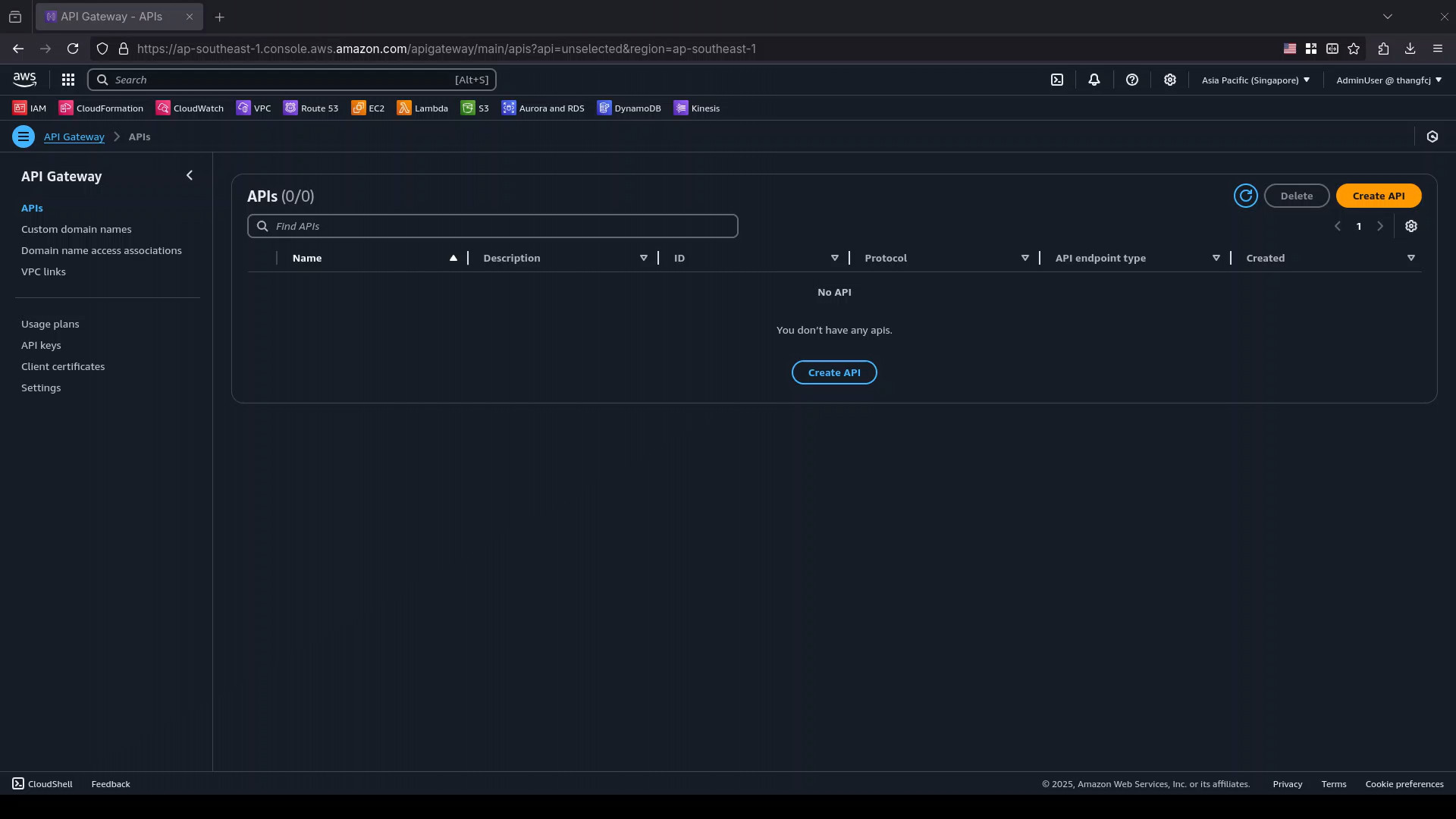
Task: Go to next page of APIs
Action: (1380, 226)
